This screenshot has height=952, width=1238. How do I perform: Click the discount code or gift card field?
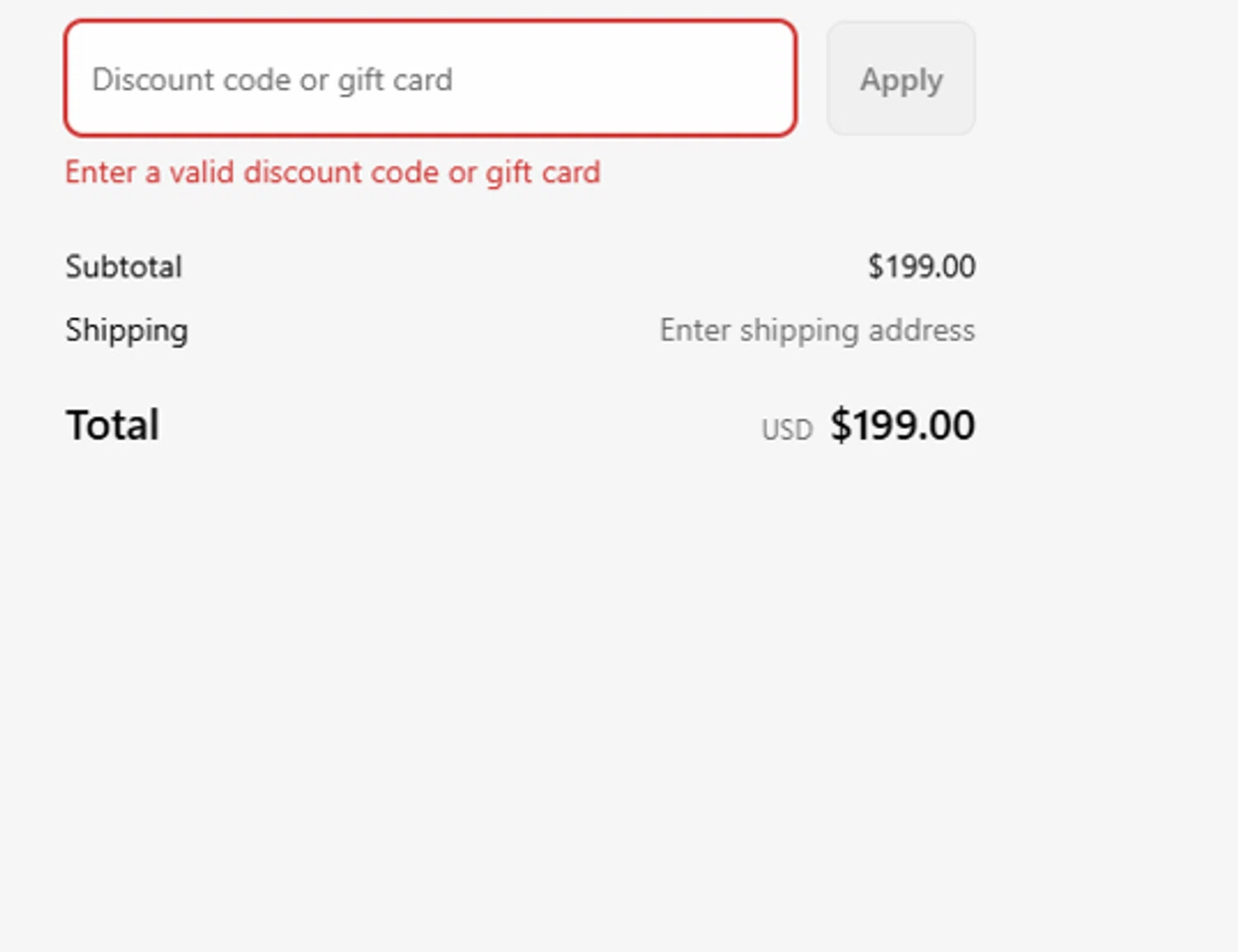(x=430, y=79)
